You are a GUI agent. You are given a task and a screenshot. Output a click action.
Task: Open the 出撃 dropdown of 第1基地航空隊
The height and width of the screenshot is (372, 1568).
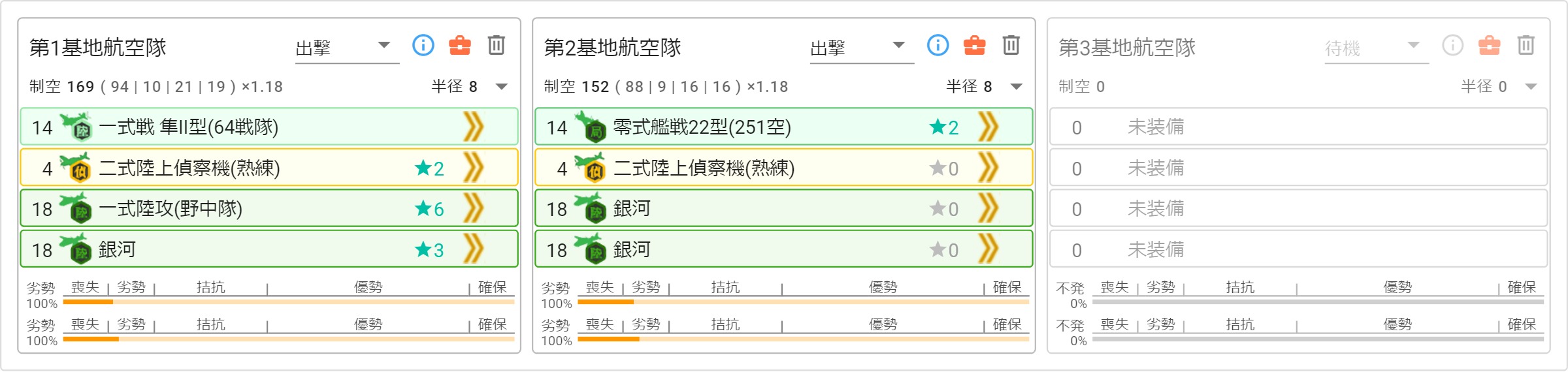[x=347, y=47]
